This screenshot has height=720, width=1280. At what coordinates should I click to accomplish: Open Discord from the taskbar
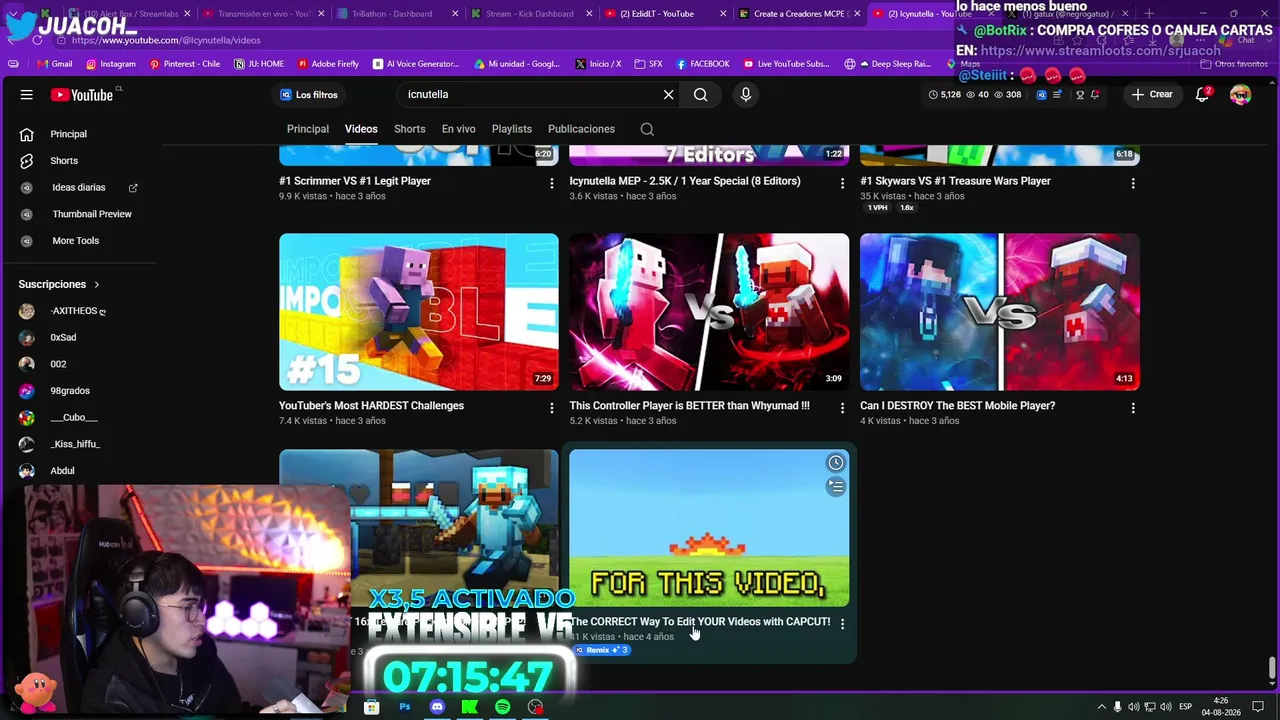coord(437,707)
